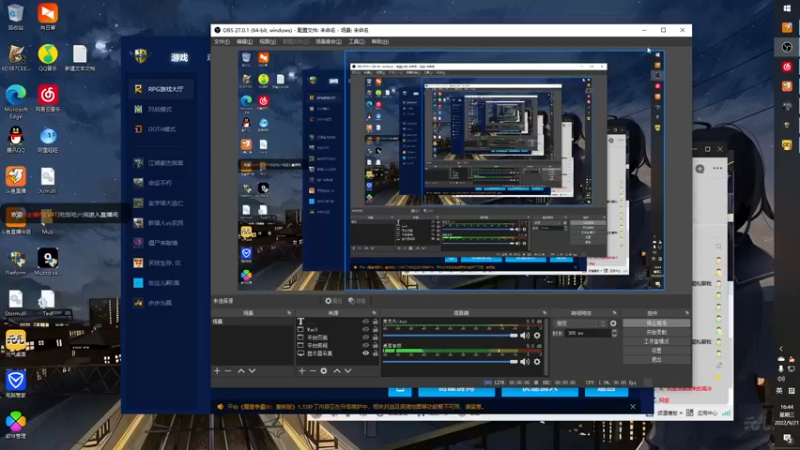Screen dimensions: 800x450
Task: Click the add scene plus icon
Action: tap(217, 371)
